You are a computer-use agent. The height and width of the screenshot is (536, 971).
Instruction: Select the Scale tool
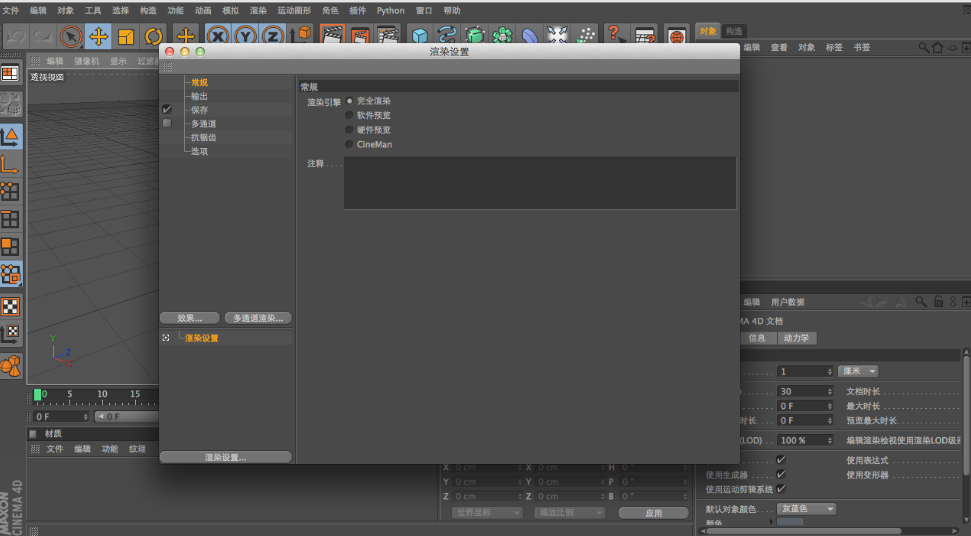coord(126,36)
